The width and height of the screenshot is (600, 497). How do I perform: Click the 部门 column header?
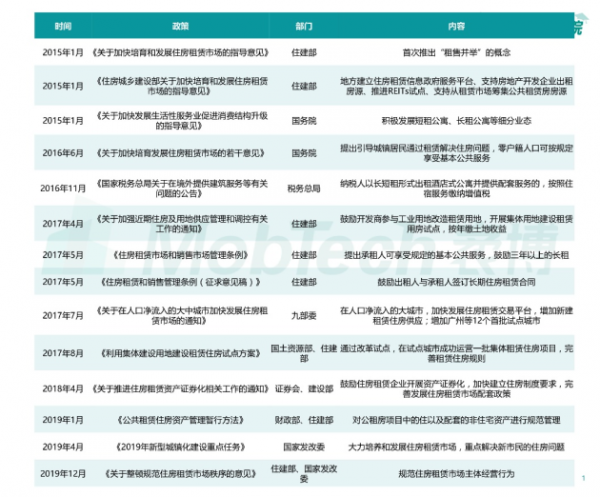click(304, 26)
